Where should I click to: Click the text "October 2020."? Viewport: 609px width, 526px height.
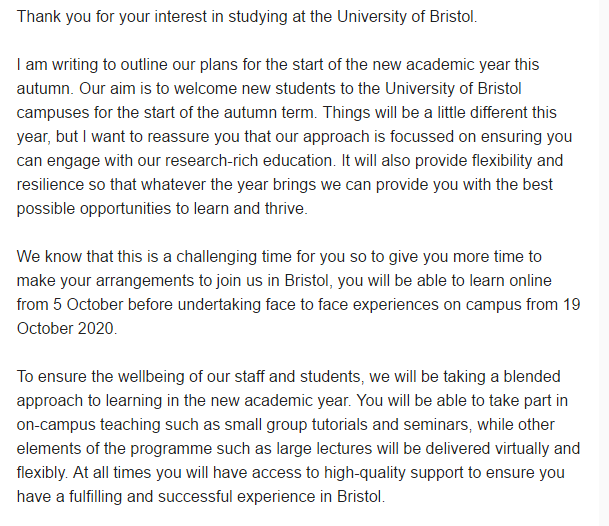[67, 329]
